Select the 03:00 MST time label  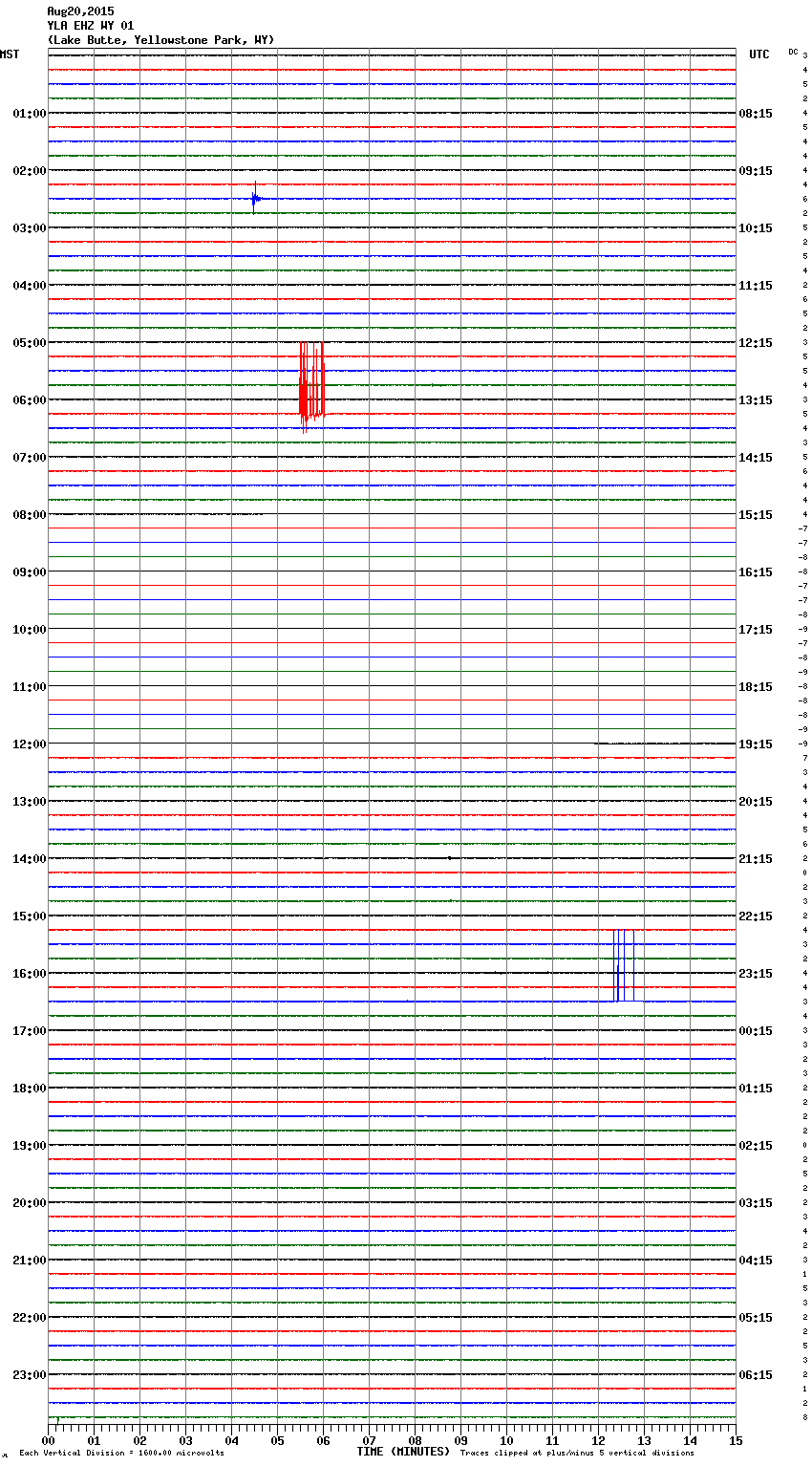click(x=30, y=228)
